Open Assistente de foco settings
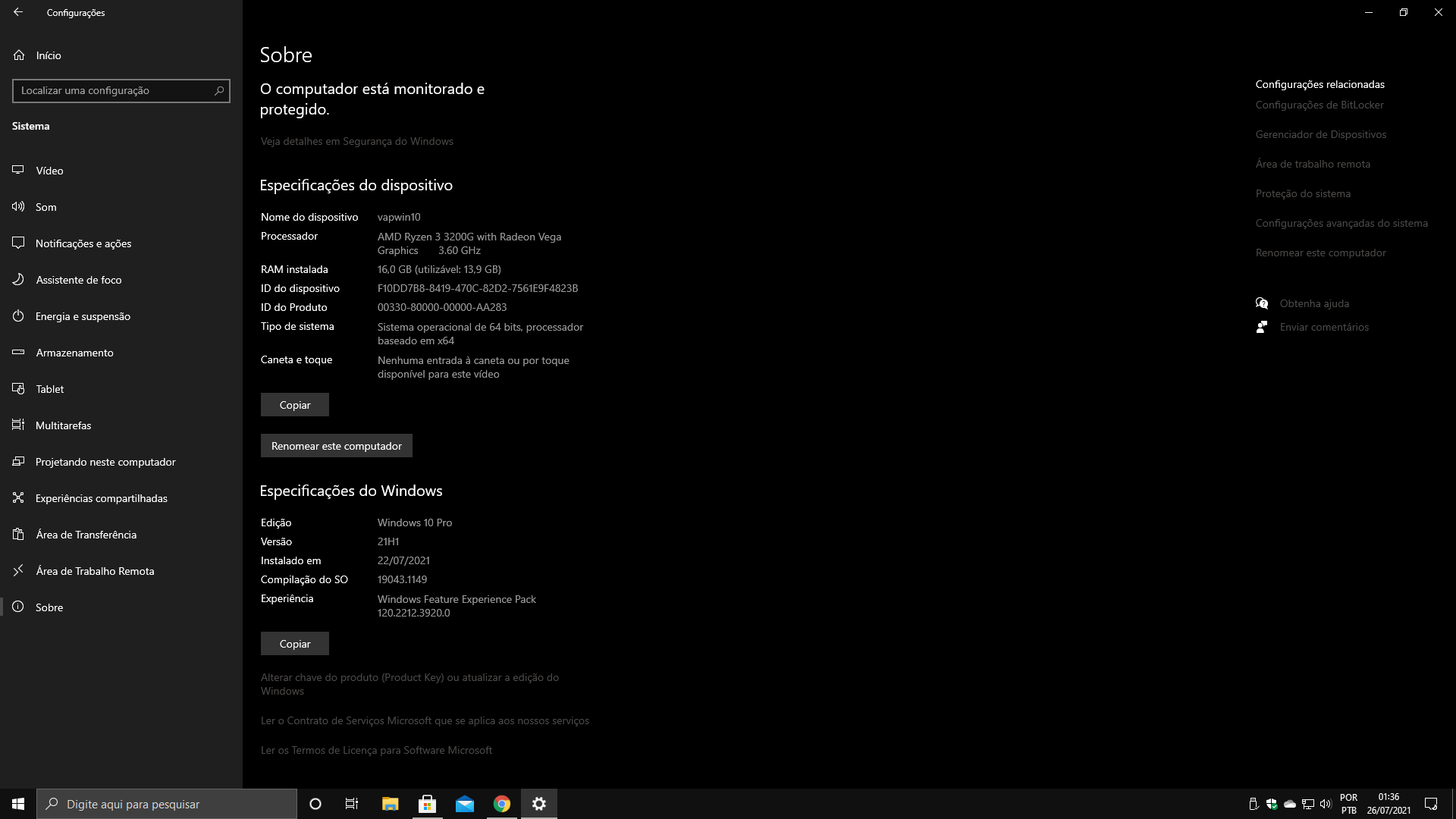This screenshot has width=1456, height=819. pyautogui.click(x=121, y=280)
